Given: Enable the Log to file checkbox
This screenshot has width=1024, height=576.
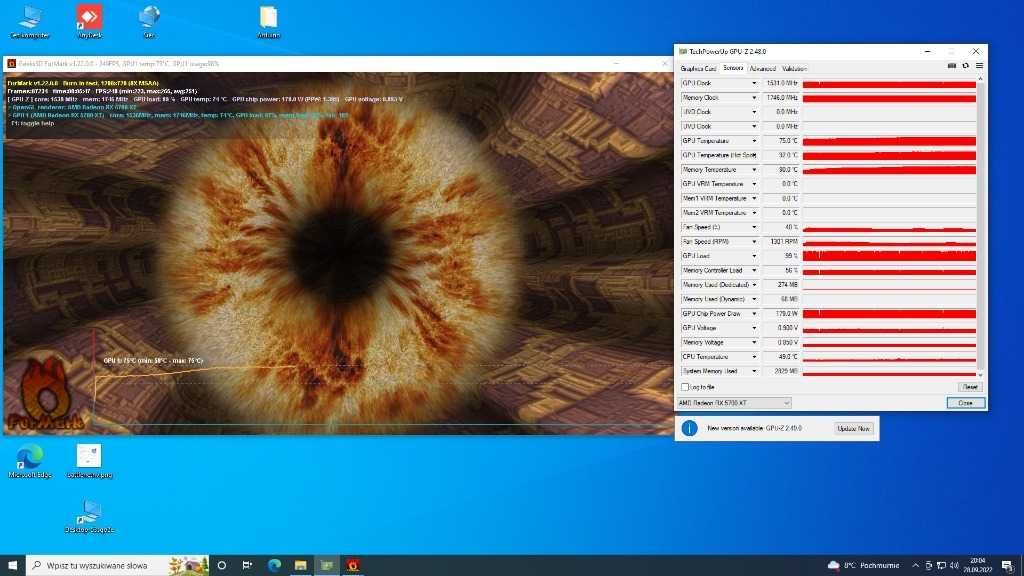Looking at the screenshot, I should pyautogui.click(x=684, y=387).
